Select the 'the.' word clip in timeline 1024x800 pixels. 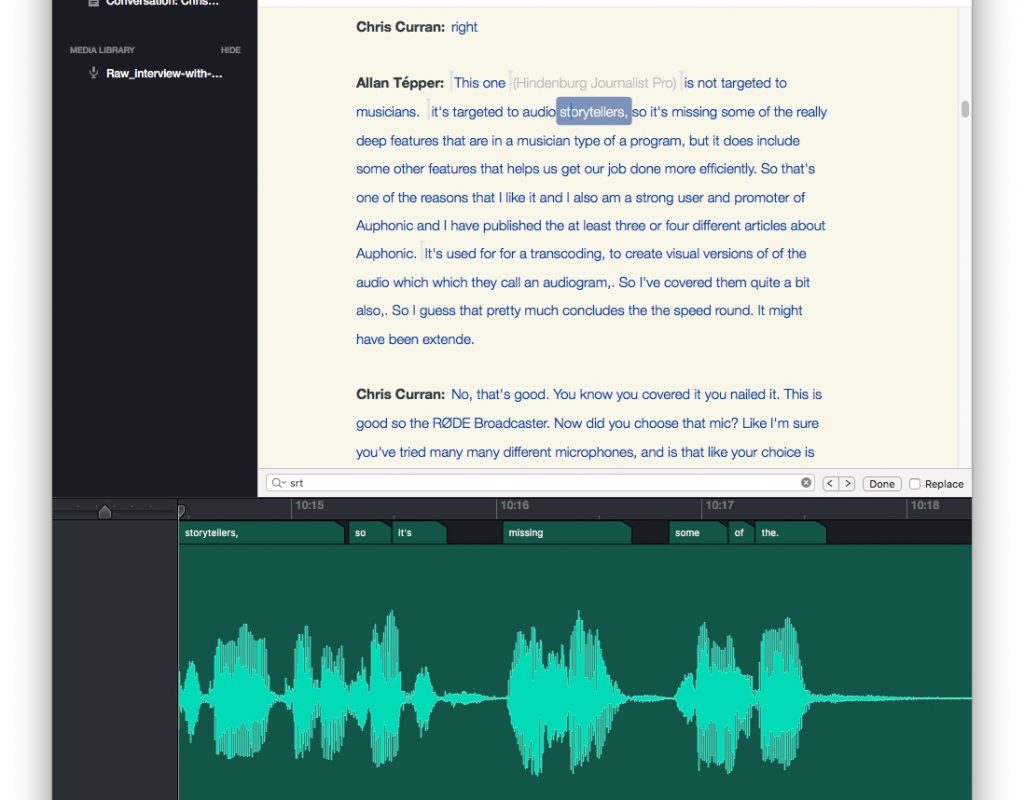pyautogui.click(x=790, y=532)
